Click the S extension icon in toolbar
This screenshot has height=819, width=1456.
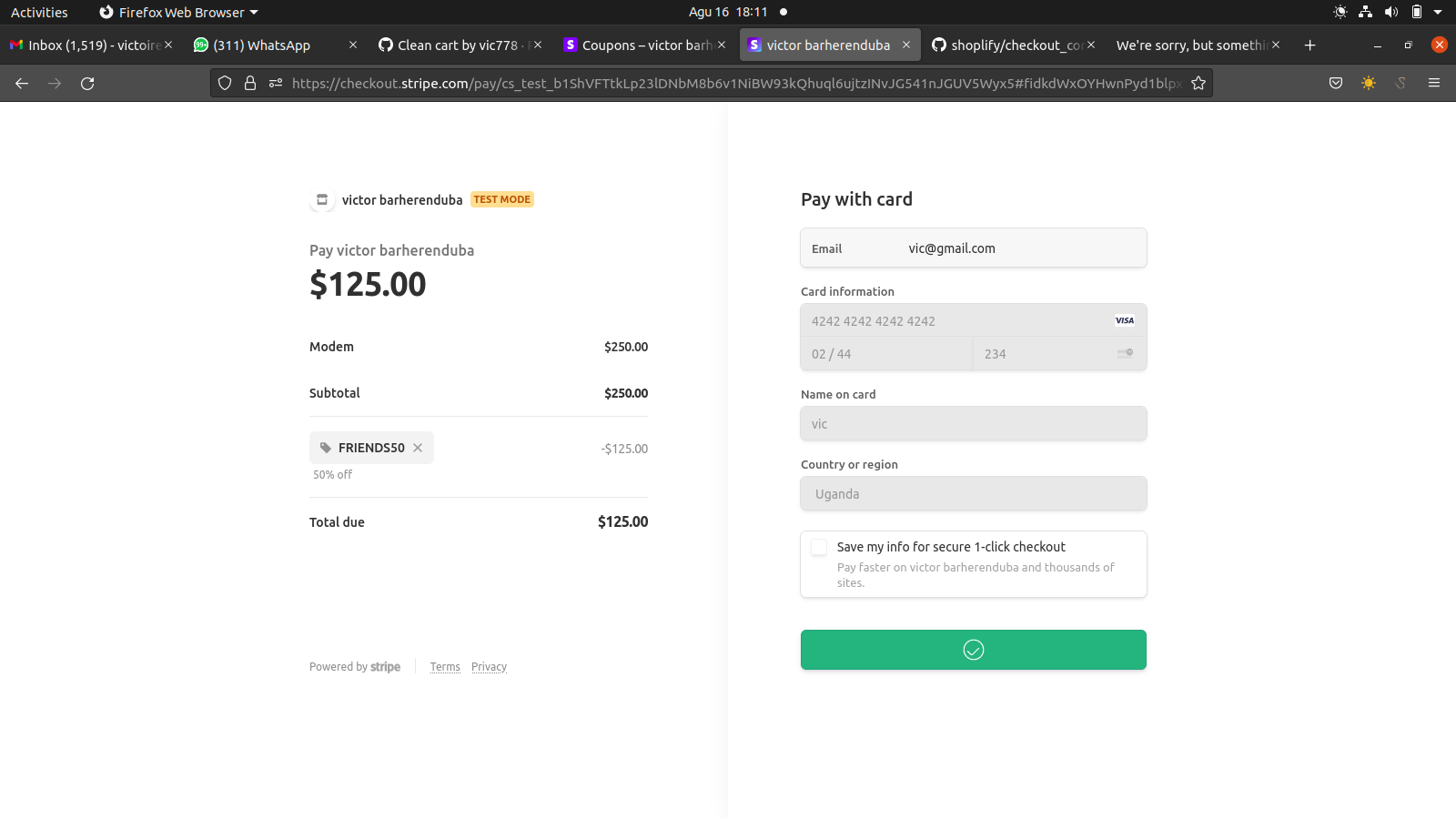point(1401,83)
